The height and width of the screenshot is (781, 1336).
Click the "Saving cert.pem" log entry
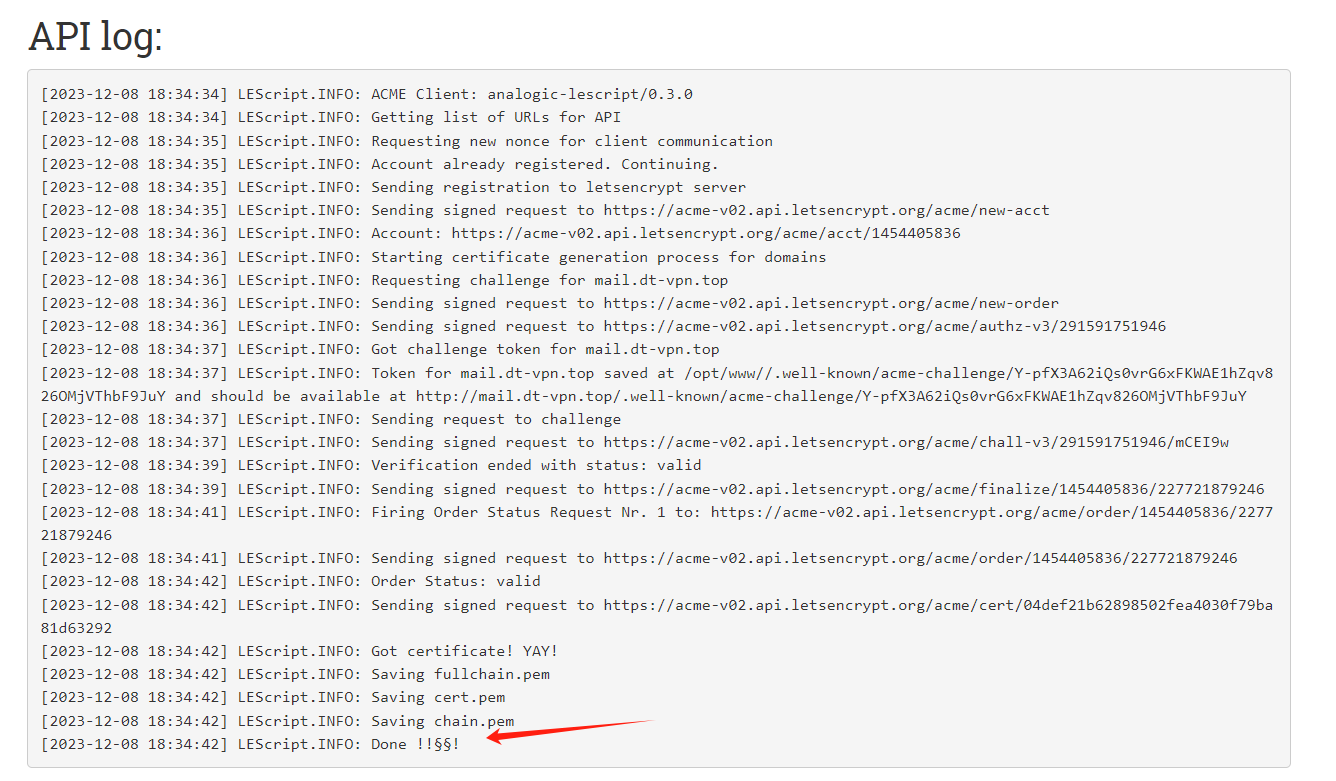(x=438, y=697)
